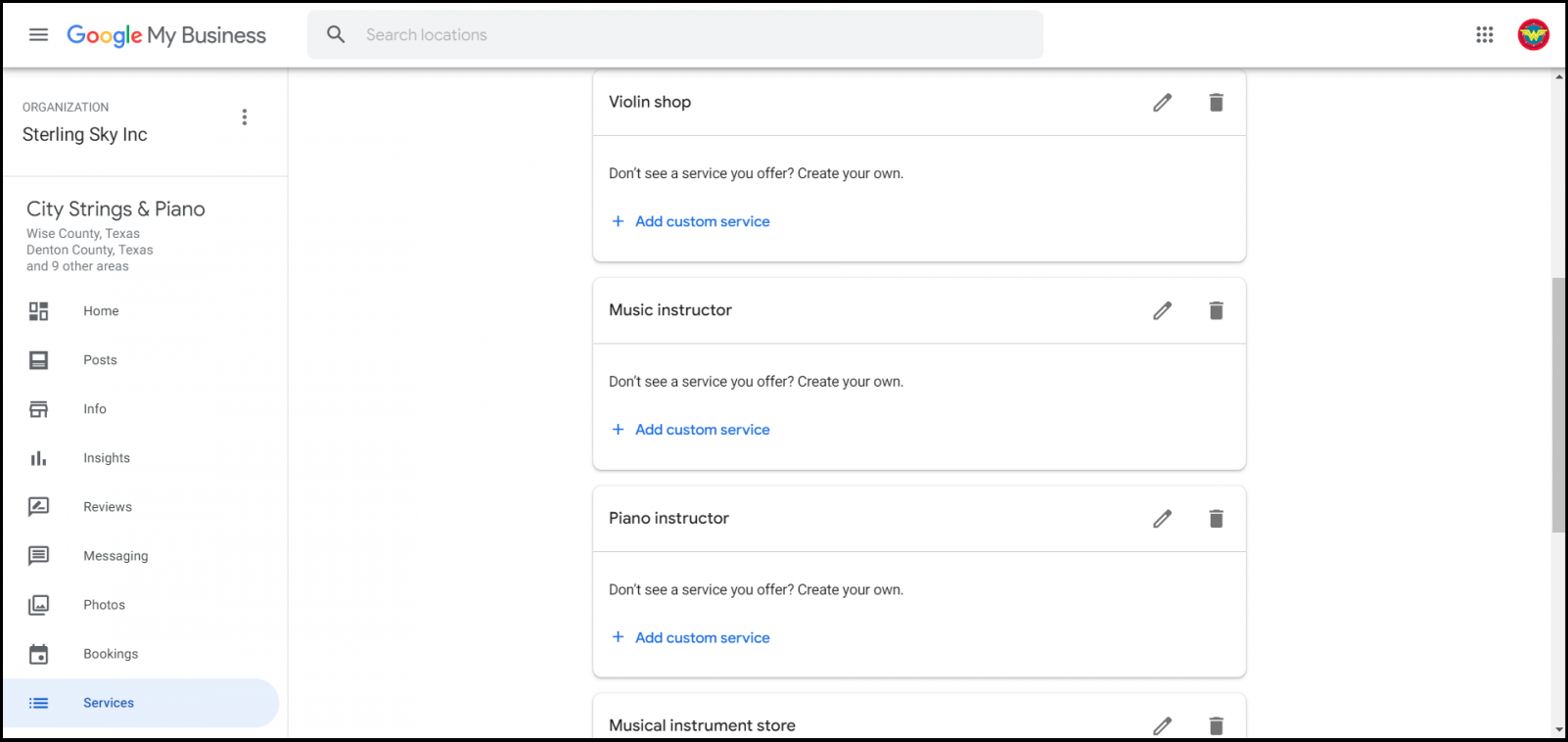Add custom service under Music instructor
Screen dimensions: 1568x742
[702, 430]
